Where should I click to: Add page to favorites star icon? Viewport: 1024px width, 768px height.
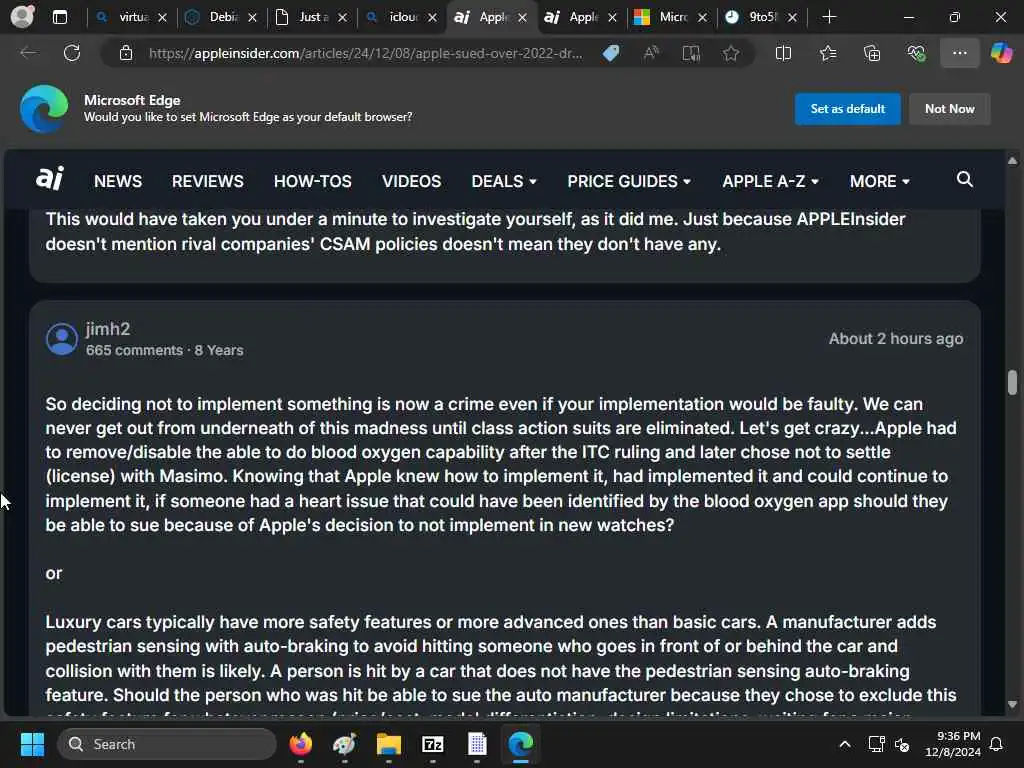tap(731, 53)
